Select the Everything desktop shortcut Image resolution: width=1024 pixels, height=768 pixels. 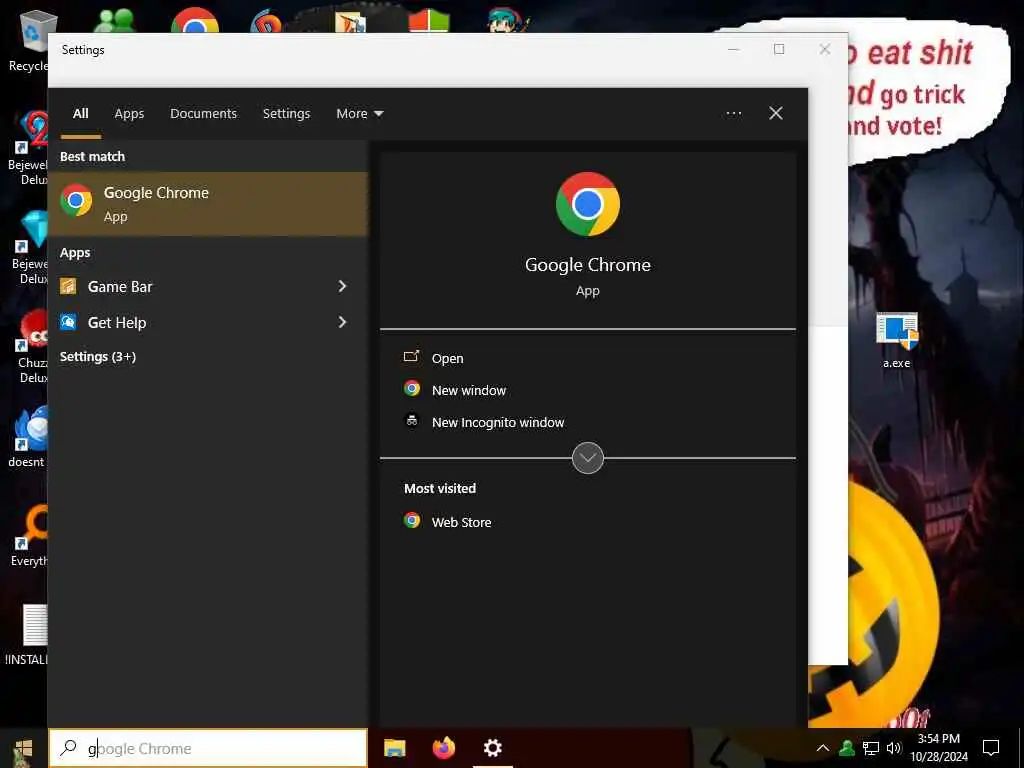pyautogui.click(x=29, y=536)
